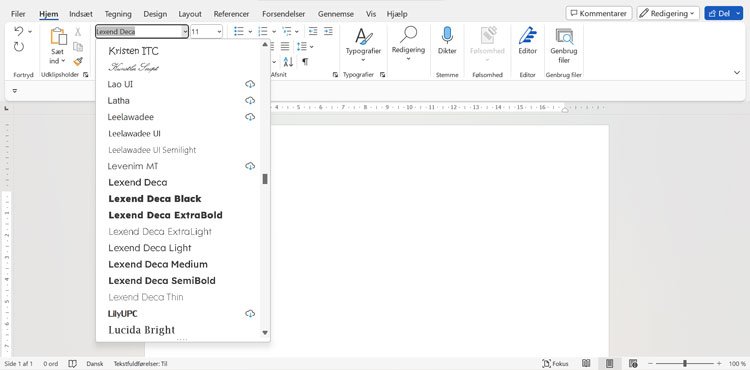
Task: Apply a multilevel list
Action: point(287,32)
